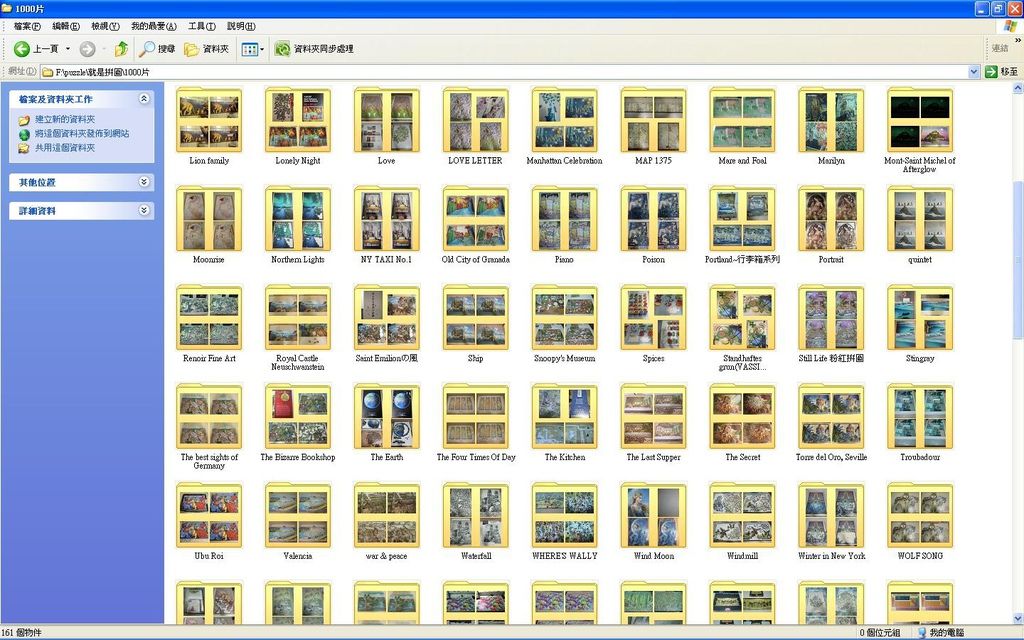Click the Mare and Foal label
The width and height of the screenshot is (1024, 640).
[742, 161]
